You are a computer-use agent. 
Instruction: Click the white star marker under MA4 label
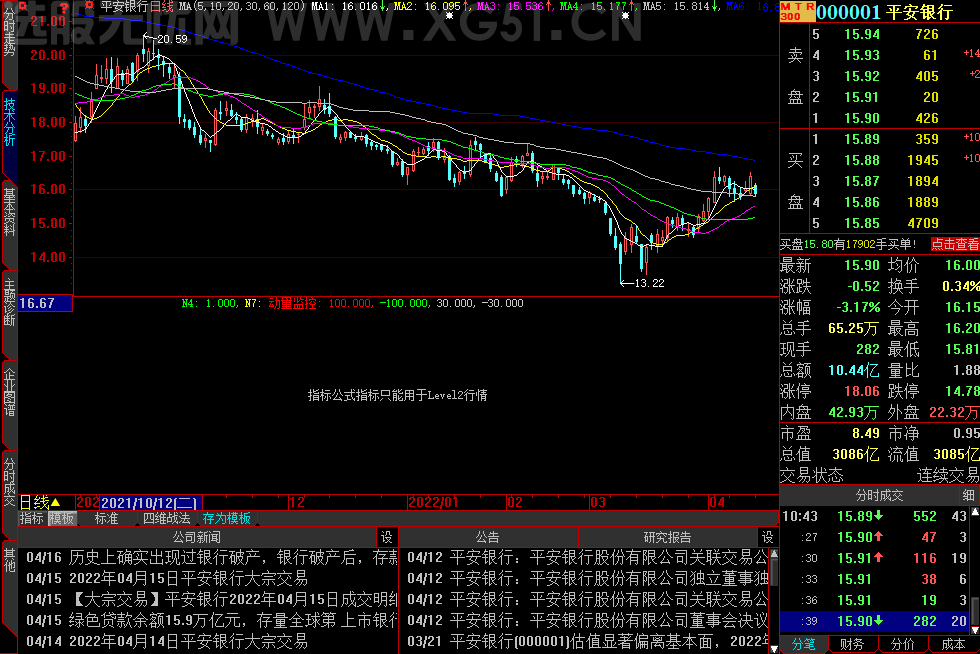626,16
